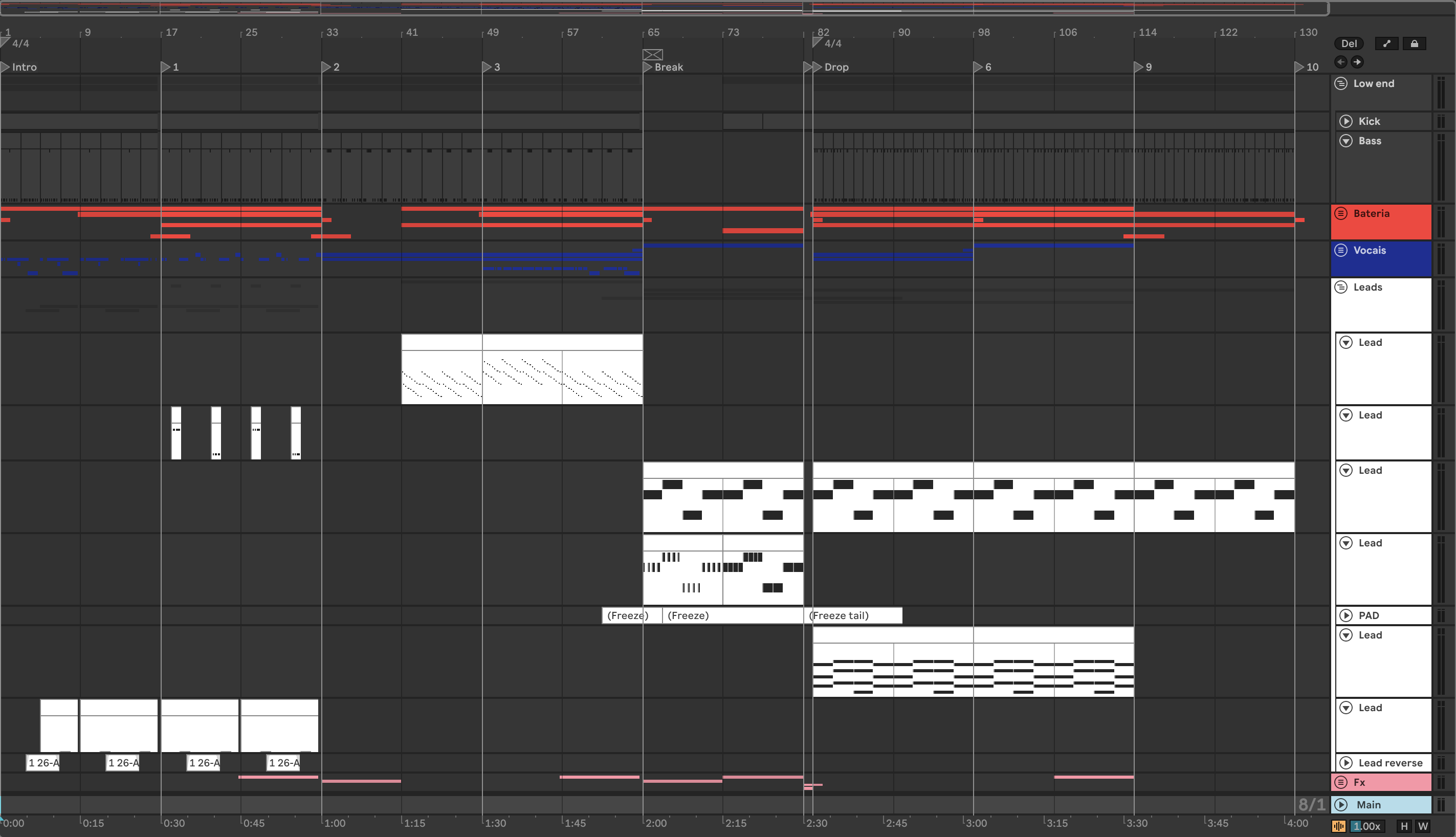This screenshot has height=837, width=1456.
Task: Select the 4/4 time signature marker at bar 82
Action: click(817, 43)
